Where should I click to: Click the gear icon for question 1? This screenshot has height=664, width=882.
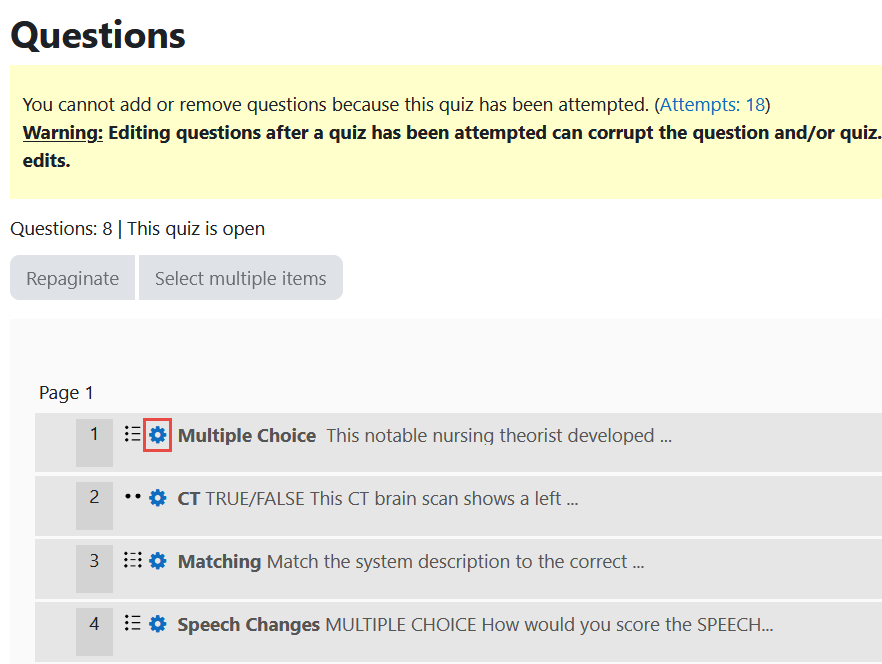pyautogui.click(x=157, y=435)
